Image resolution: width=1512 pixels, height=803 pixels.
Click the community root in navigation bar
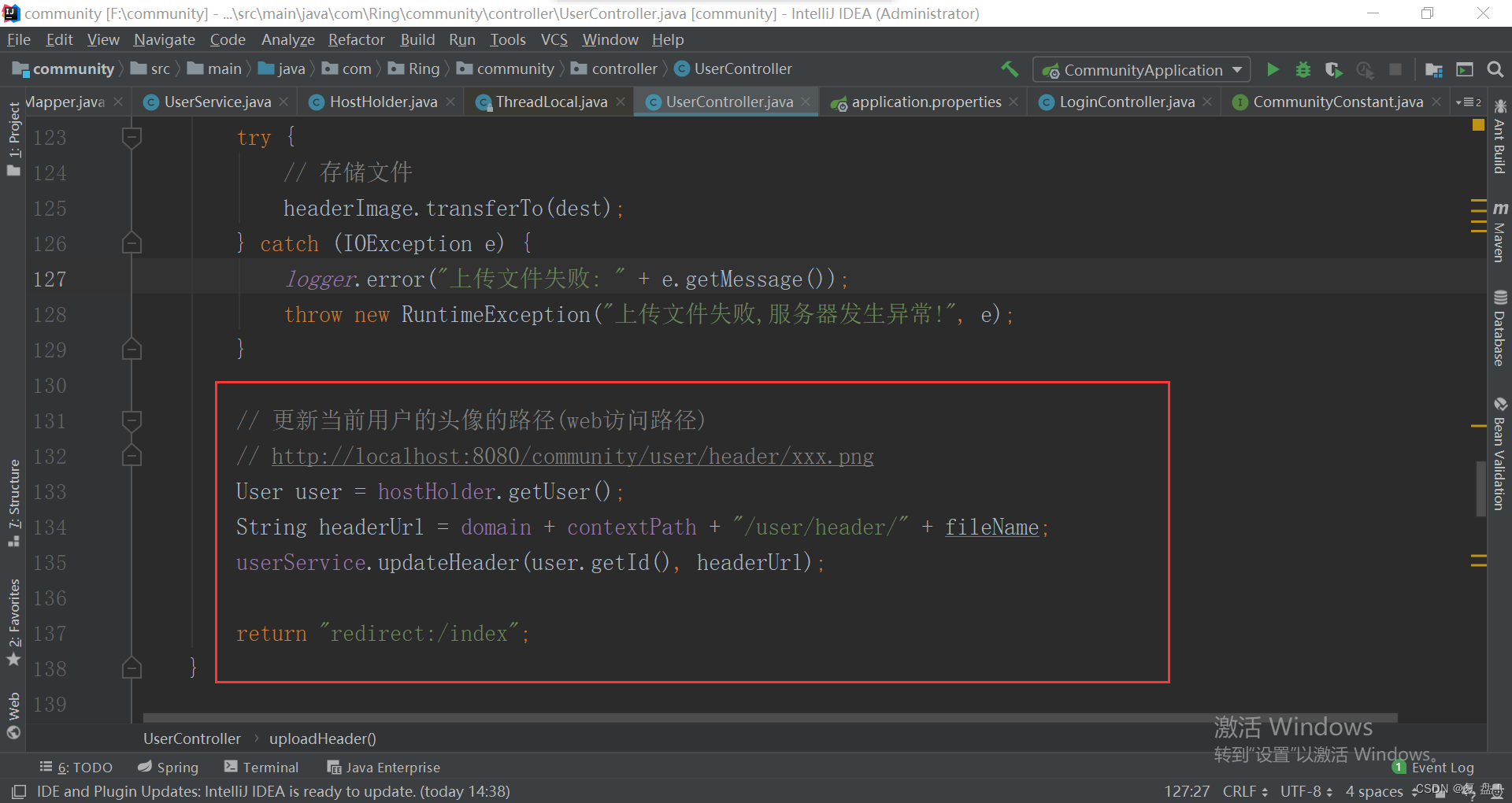tap(65, 69)
